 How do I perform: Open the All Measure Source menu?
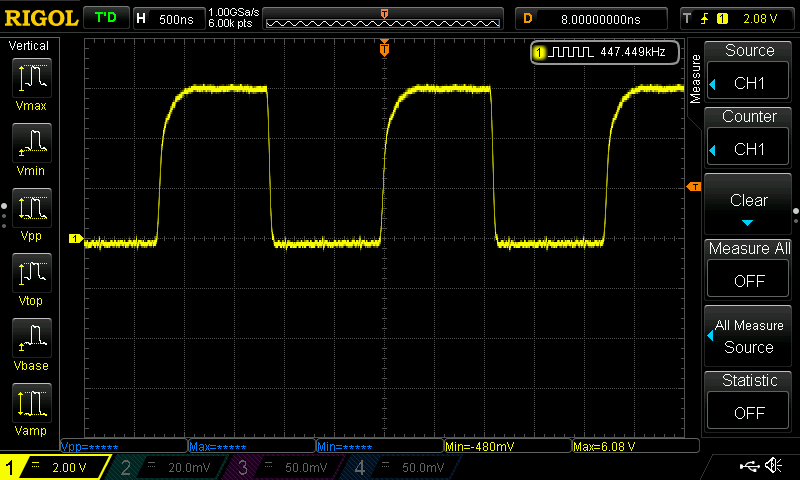[x=749, y=337]
